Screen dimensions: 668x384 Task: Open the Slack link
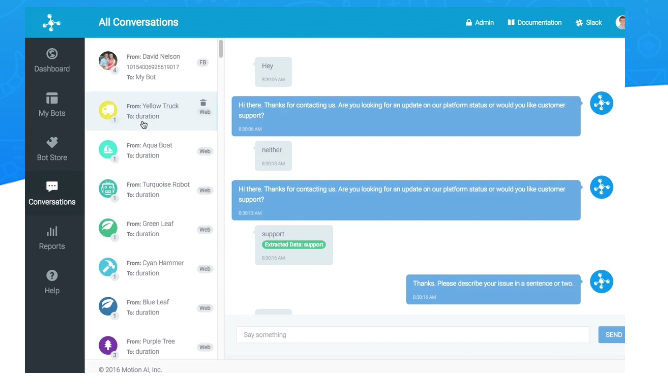(x=588, y=23)
